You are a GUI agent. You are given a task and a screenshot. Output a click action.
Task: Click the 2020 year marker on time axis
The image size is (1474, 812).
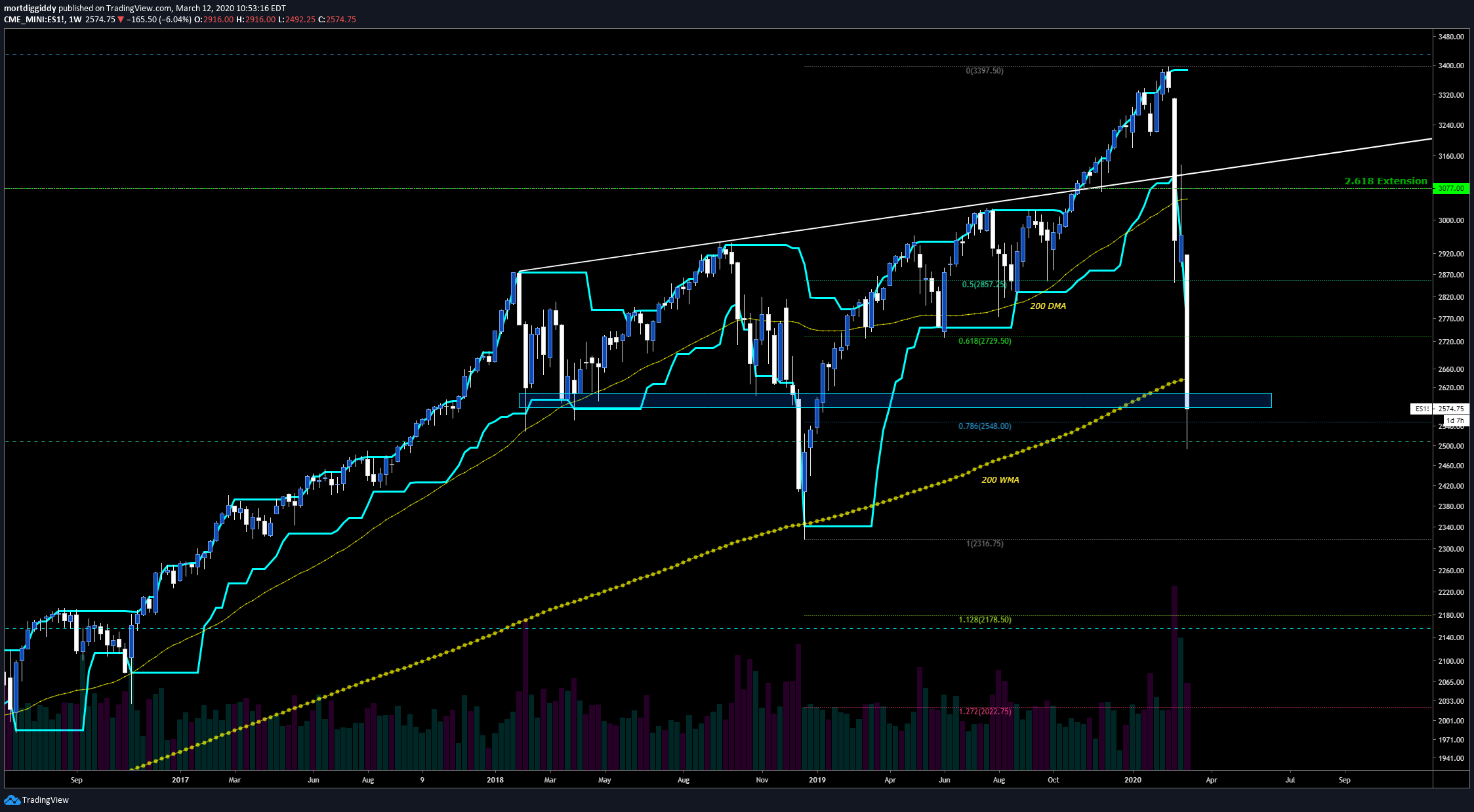tap(1133, 780)
